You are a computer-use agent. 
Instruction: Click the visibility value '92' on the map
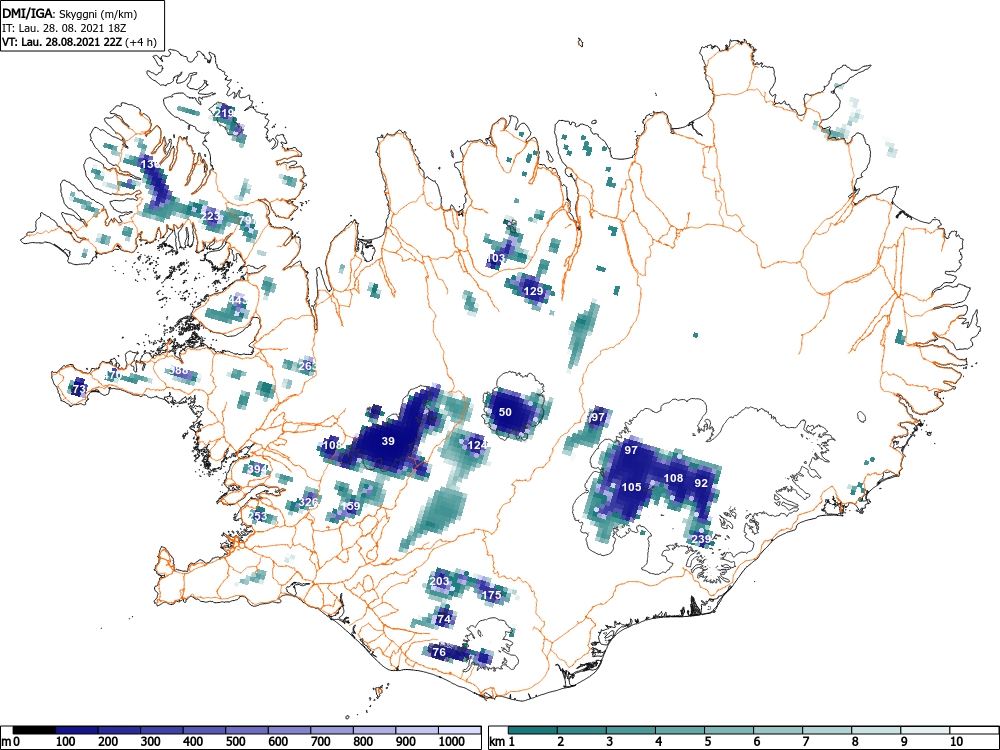click(x=701, y=483)
